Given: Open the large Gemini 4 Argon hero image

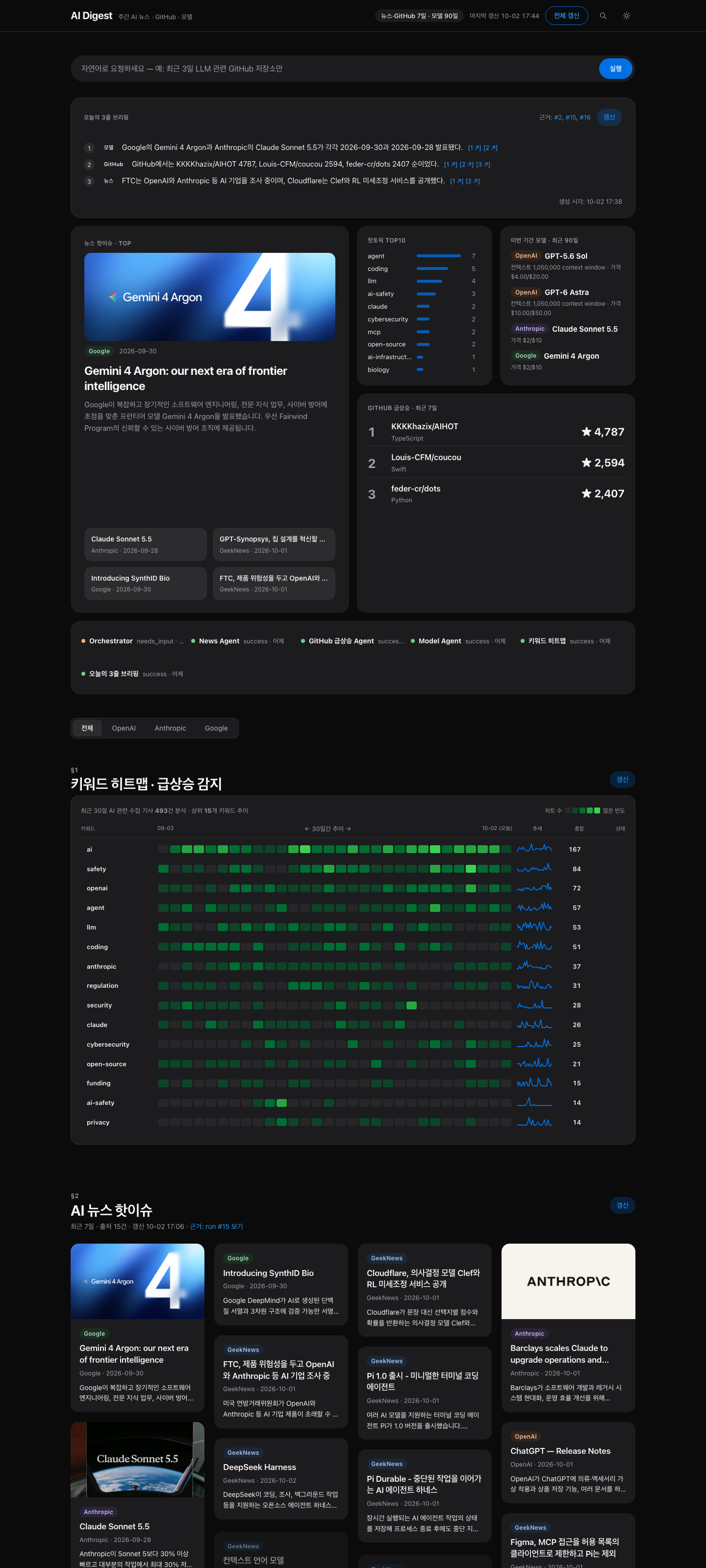Looking at the screenshot, I should click(209, 296).
